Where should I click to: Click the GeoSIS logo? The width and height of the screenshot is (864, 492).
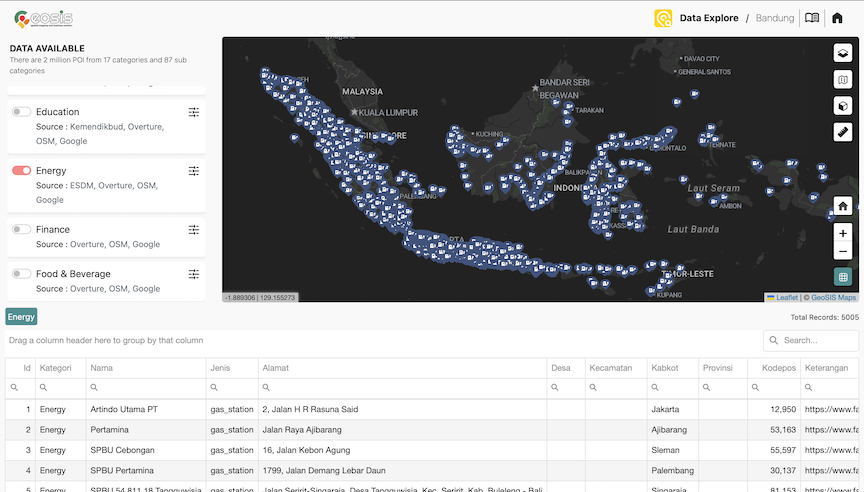[44, 19]
